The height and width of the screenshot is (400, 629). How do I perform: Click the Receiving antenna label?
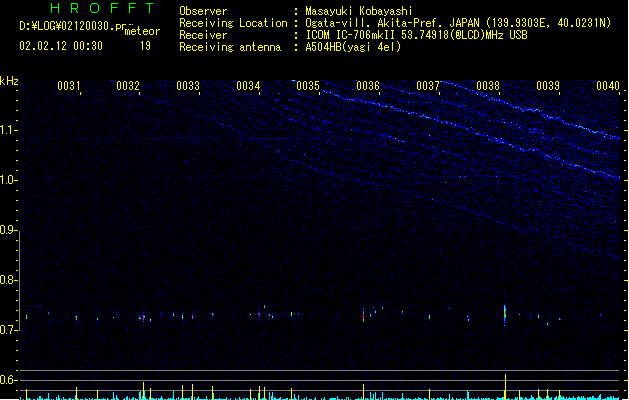[230, 47]
